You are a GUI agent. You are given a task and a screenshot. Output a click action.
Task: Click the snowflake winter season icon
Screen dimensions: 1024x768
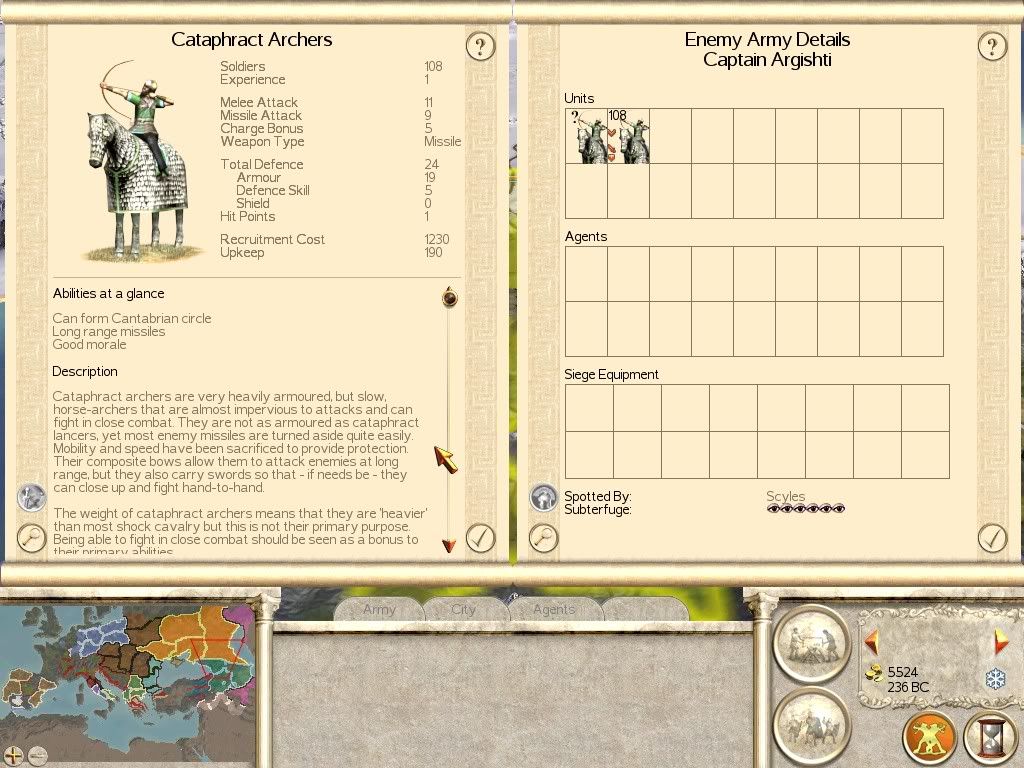point(995,679)
